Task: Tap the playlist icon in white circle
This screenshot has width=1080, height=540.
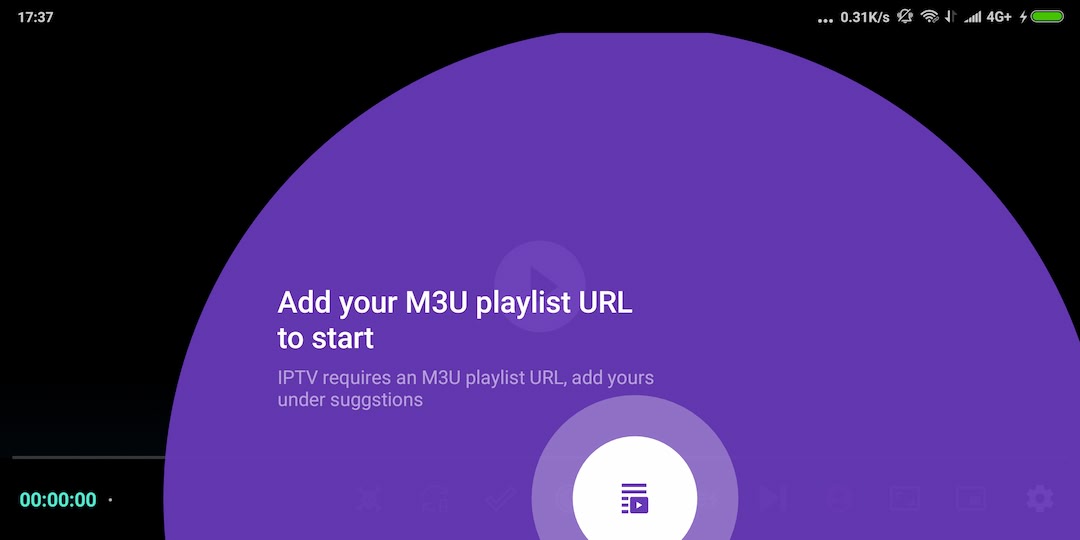Action: [x=634, y=498]
